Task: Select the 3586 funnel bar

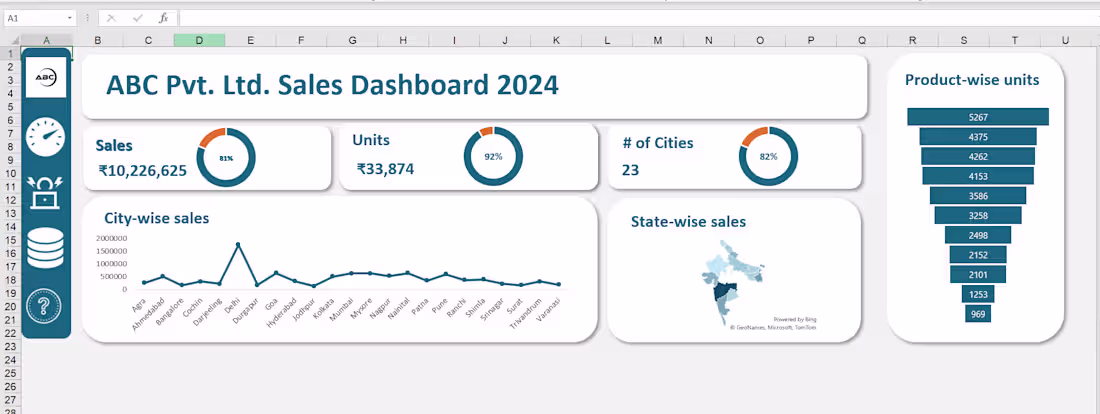Action: click(x=977, y=195)
